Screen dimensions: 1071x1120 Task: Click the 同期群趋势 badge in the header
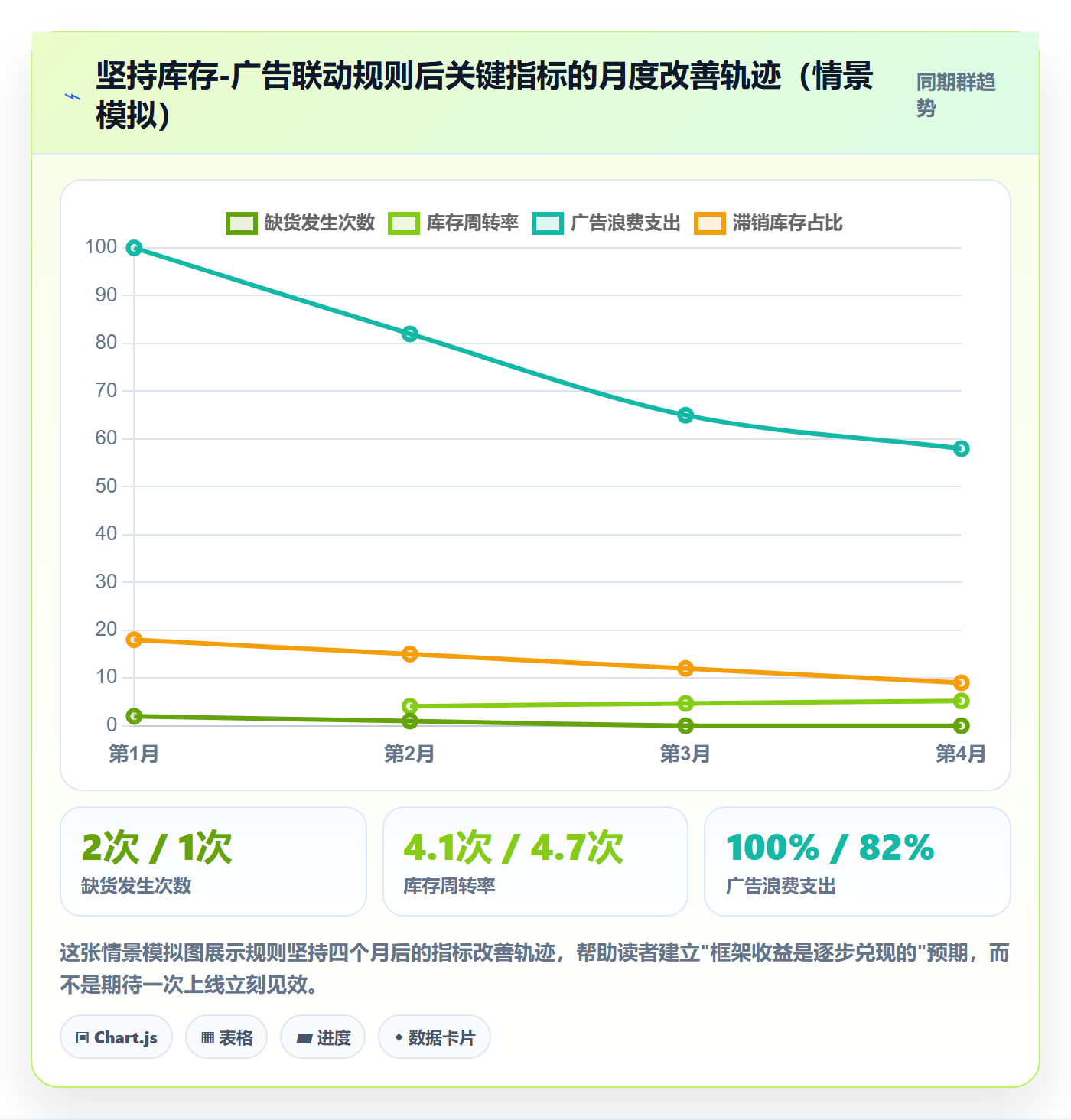click(x=956, y=95)
